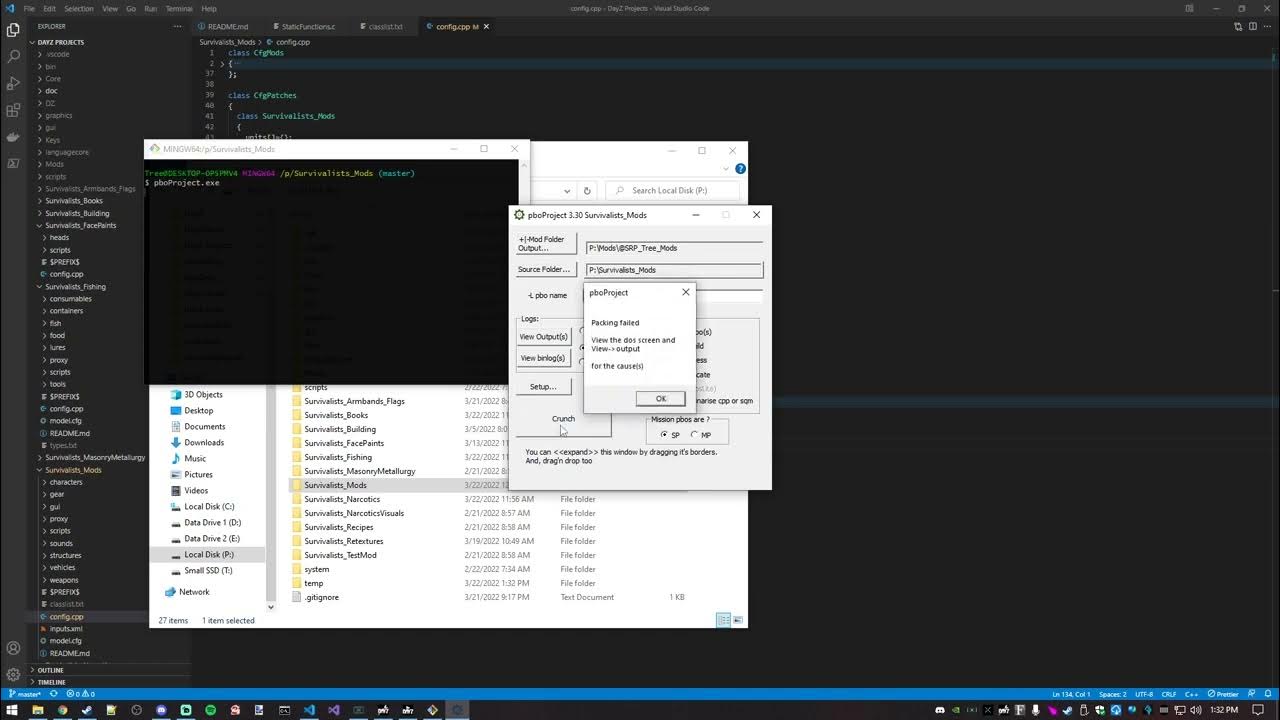Open Discord from the taskbar

click(161, 710)
